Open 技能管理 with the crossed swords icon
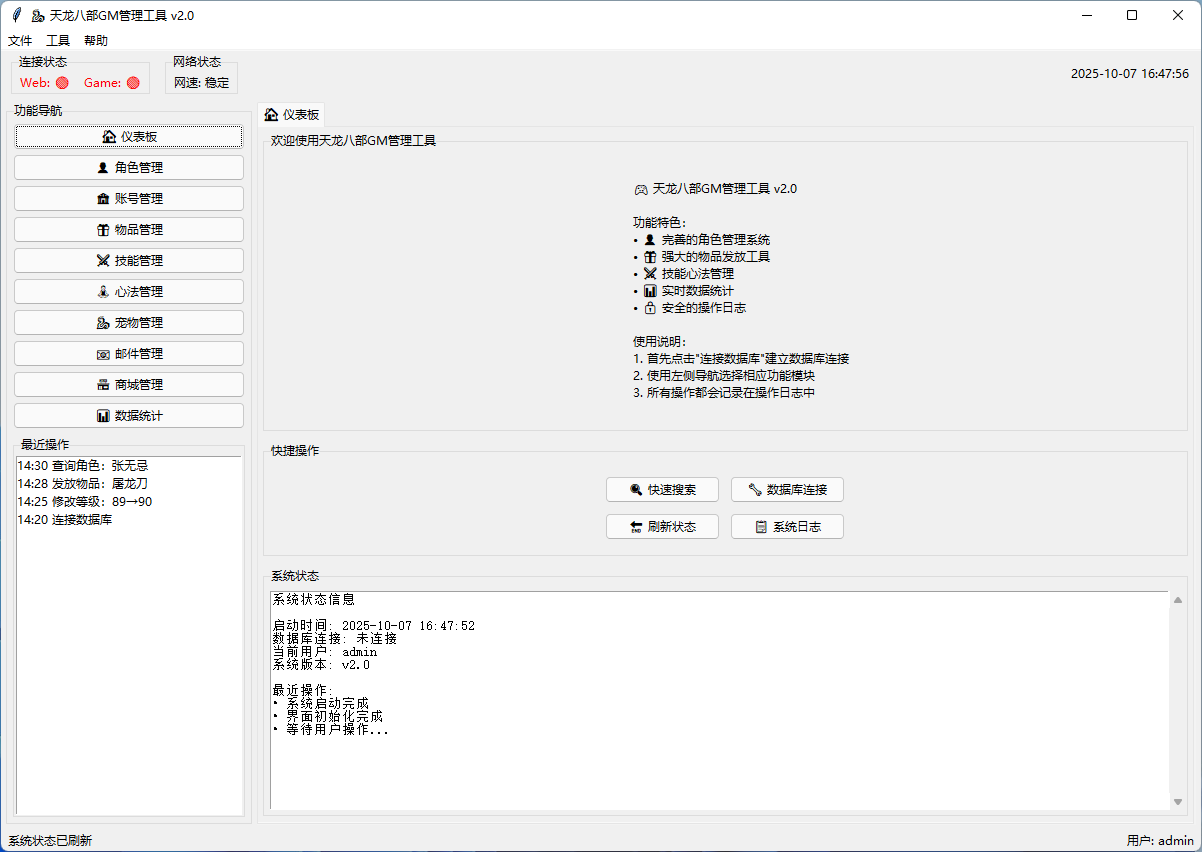This screenshot has width=1202, height=852. point(129,261)
